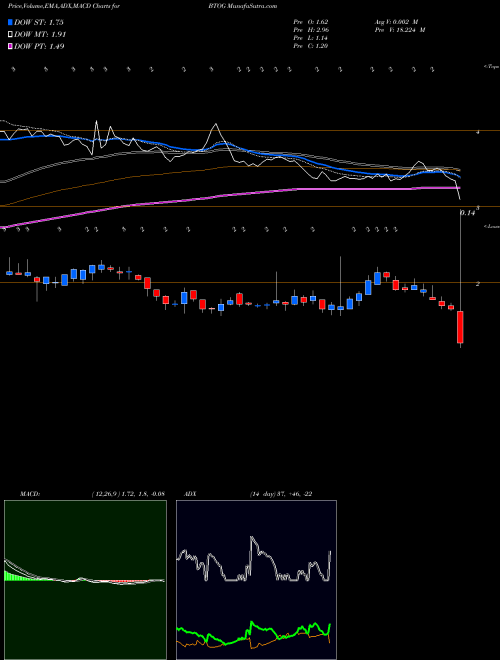Select the 'DOW PT: 1.49' legend label
Screen dimensions: 500x660
39,46
